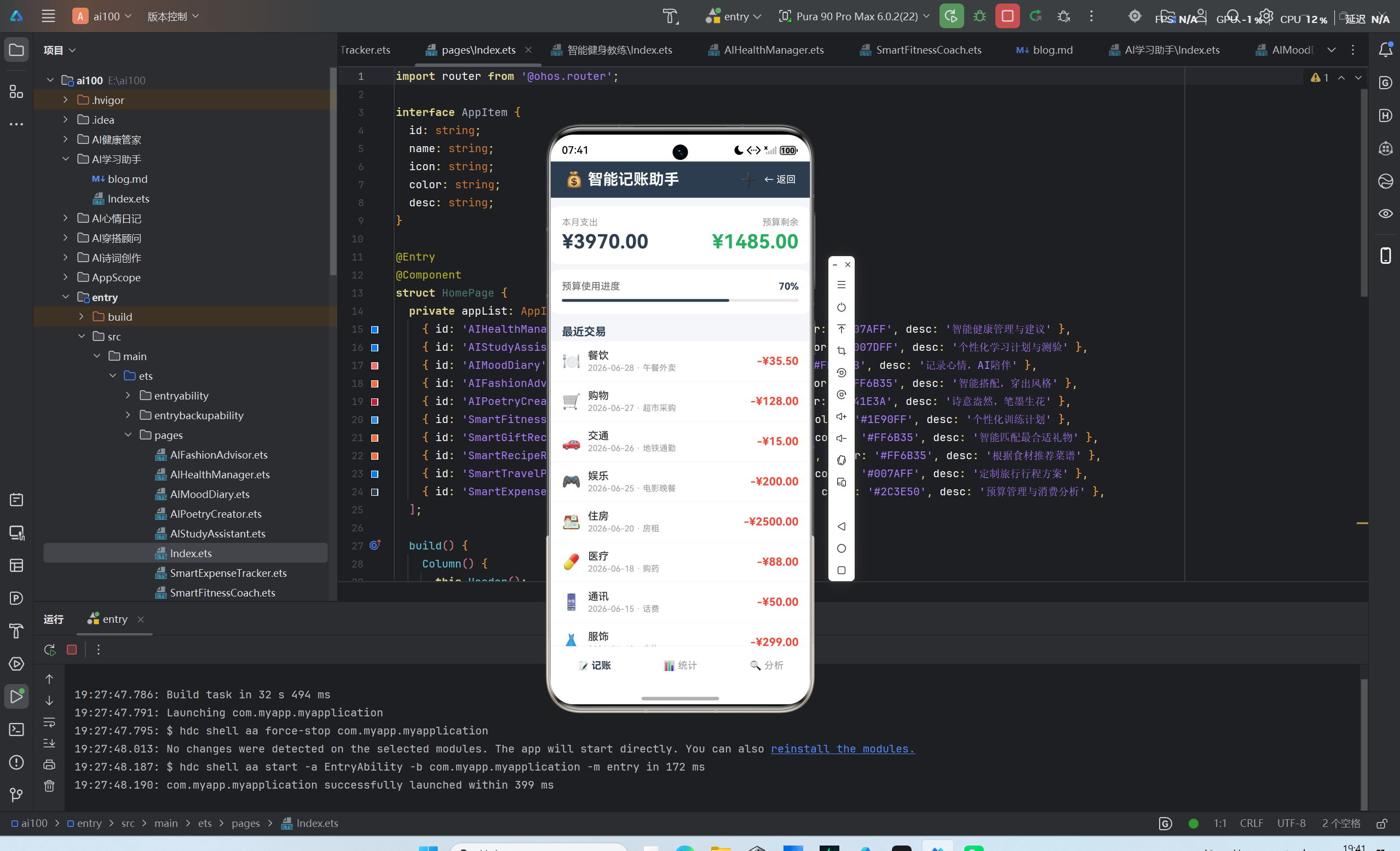Tap 返回 button in the phone app
1400x851 pixels.
(780, 180)
